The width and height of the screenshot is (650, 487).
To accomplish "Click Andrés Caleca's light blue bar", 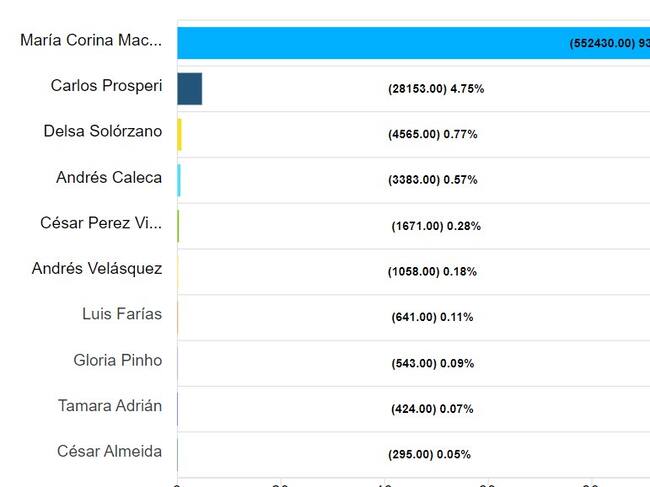I will [180, 180].
